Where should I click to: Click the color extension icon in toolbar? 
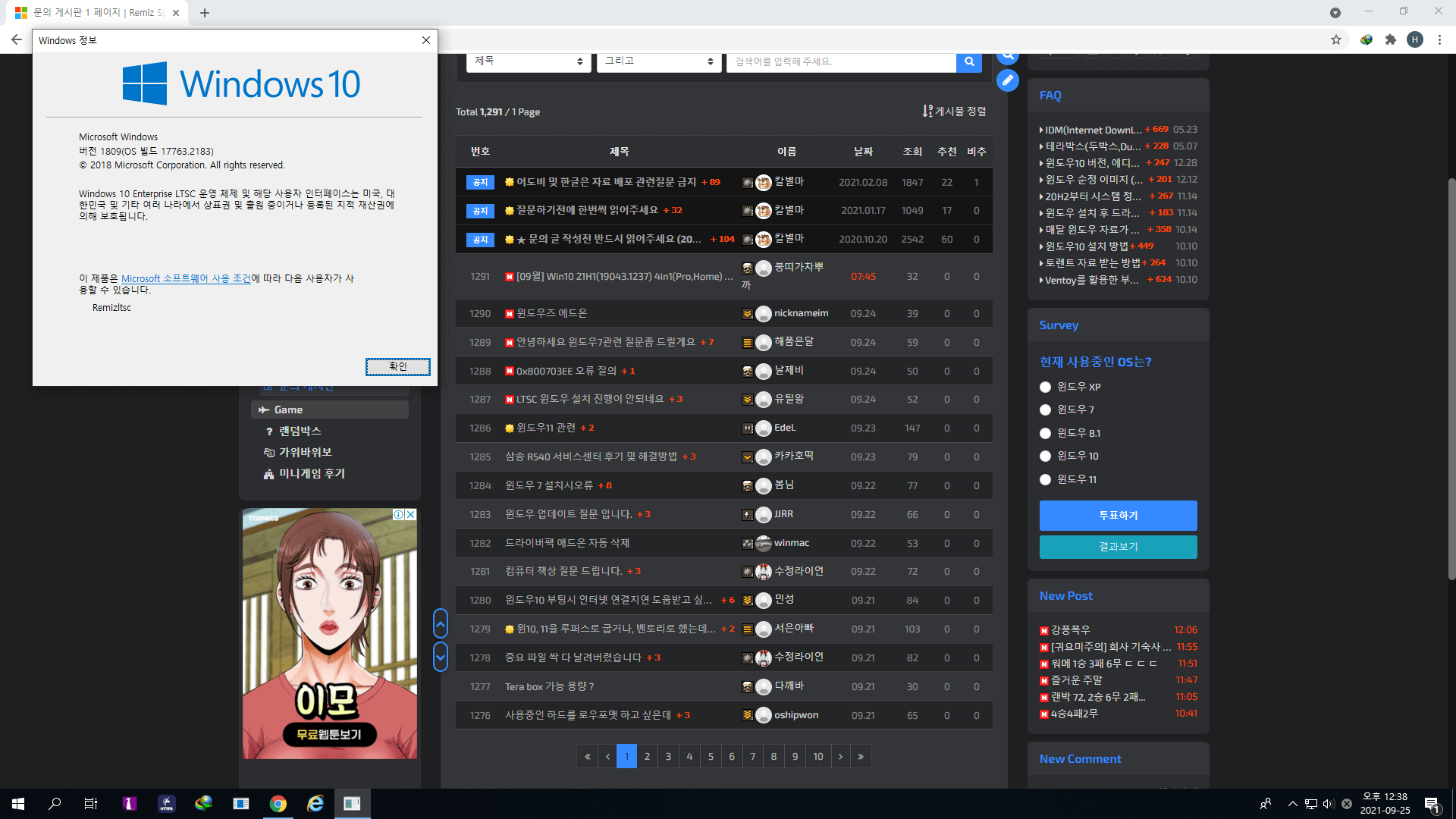[x=1367, y=39]
